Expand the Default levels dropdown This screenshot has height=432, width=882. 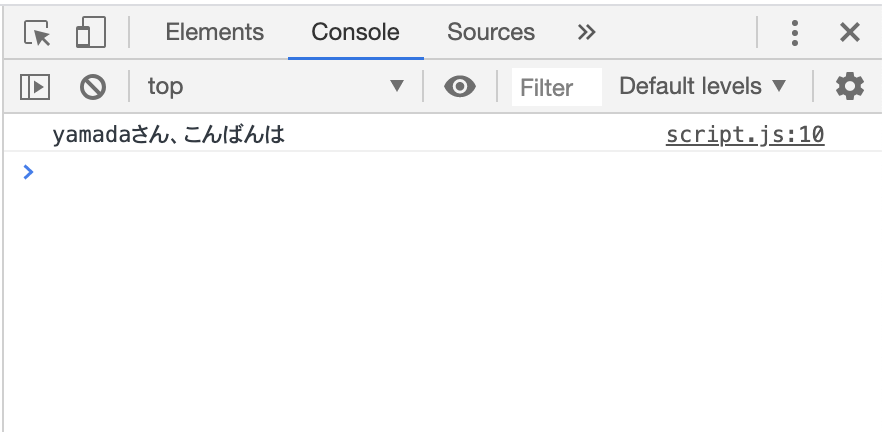(703, 87)
